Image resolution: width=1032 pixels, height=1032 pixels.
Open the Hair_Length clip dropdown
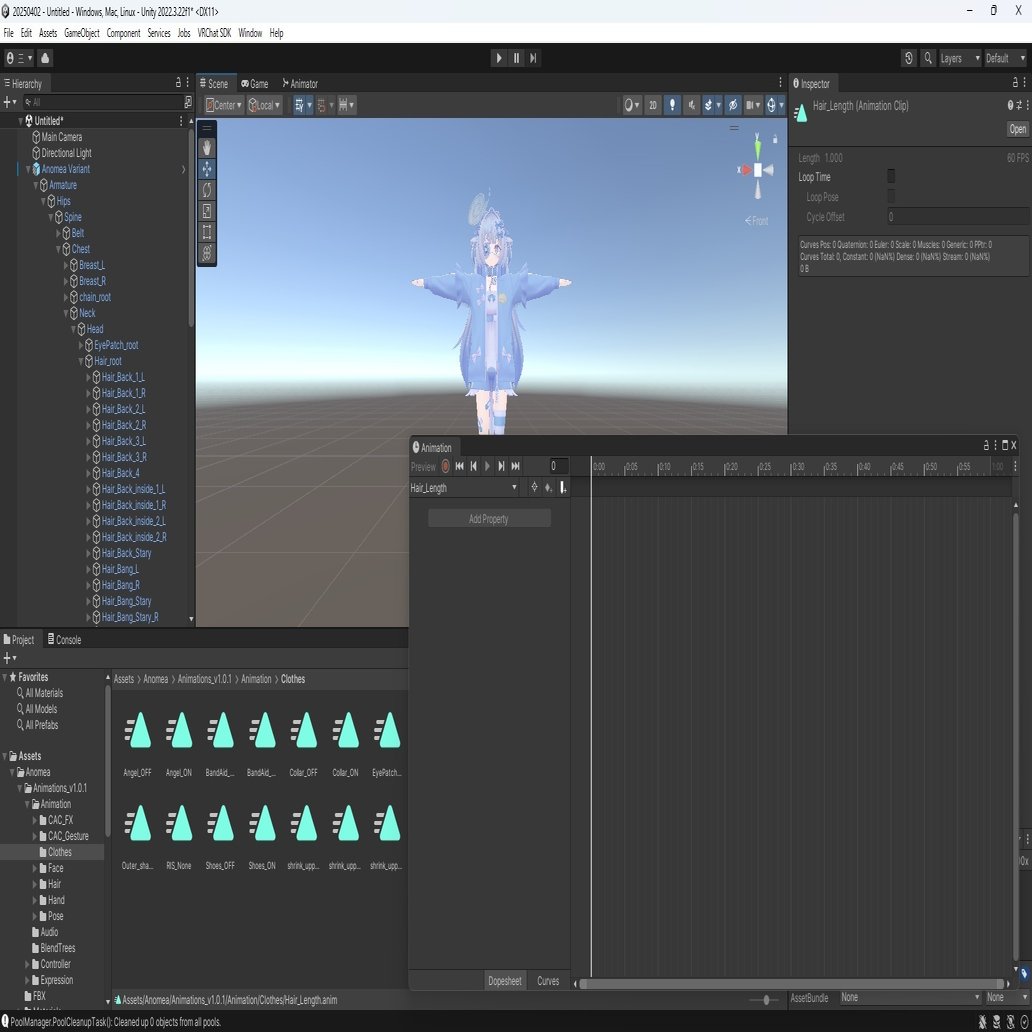(464, 488)
